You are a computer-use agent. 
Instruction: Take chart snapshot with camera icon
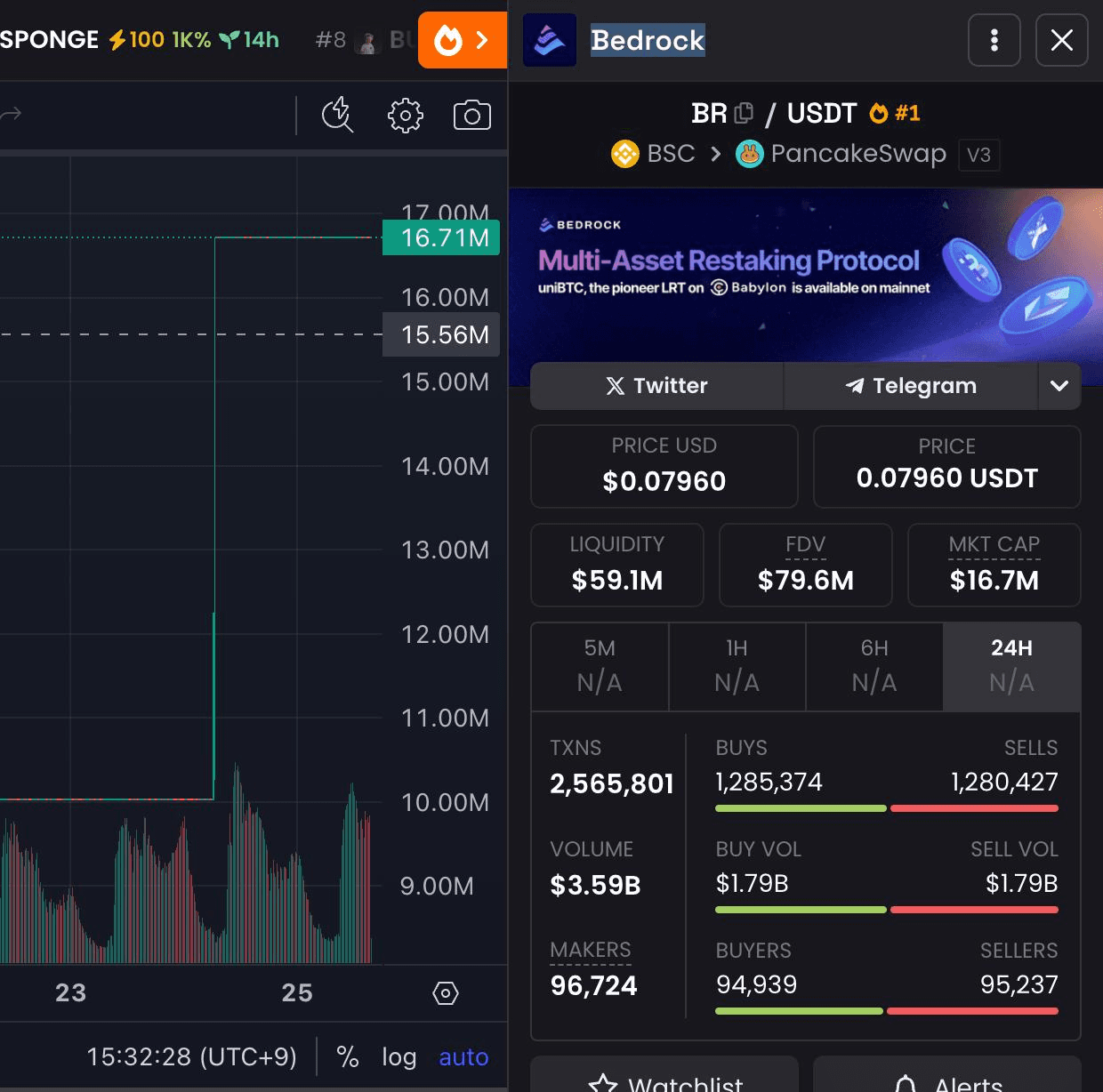click(x=472, y=116)
